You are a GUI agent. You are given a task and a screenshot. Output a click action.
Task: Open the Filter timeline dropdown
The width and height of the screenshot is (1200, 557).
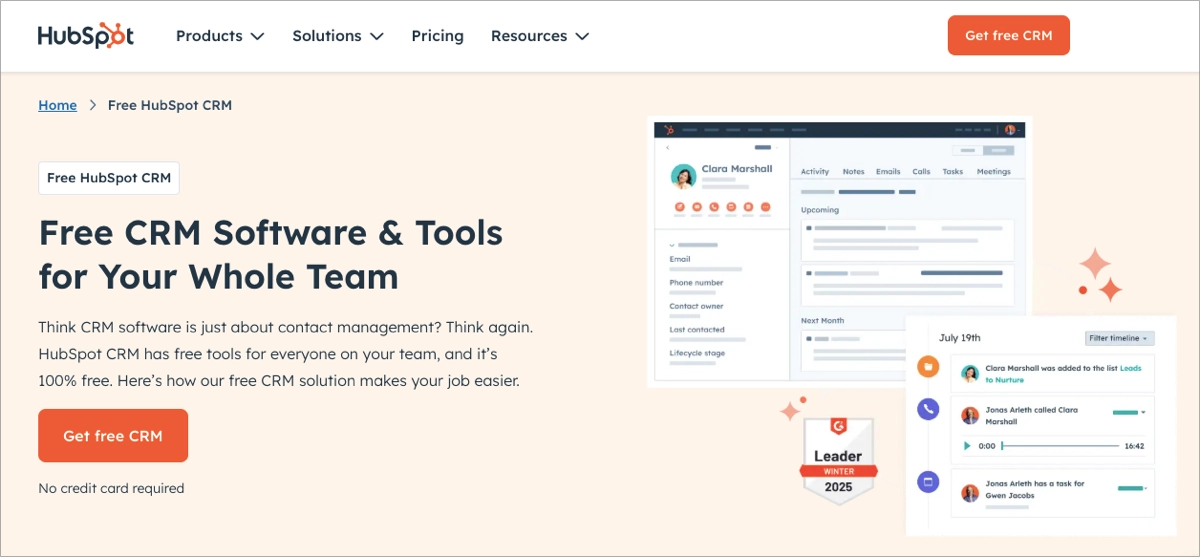1119,338
